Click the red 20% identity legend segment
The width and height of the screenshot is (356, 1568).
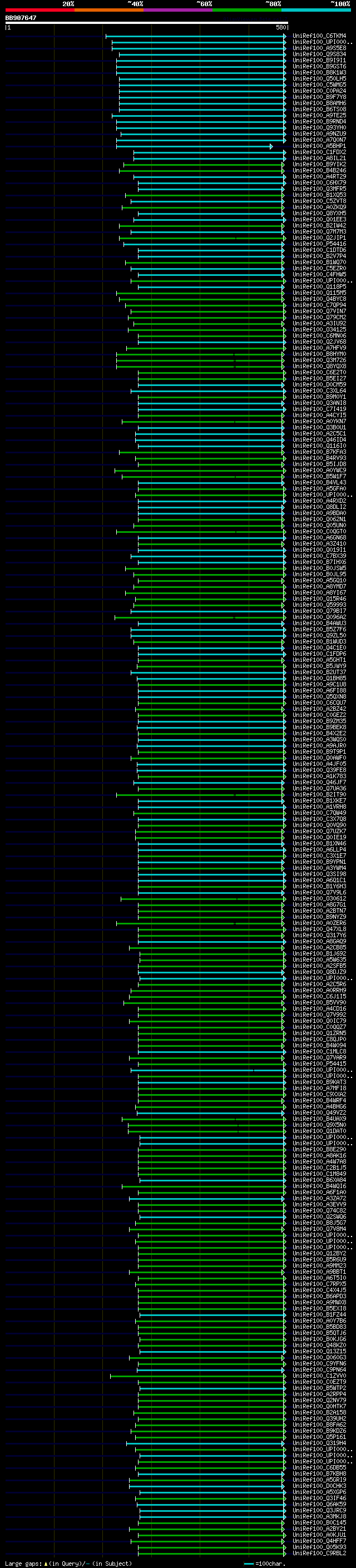(39, 10)
